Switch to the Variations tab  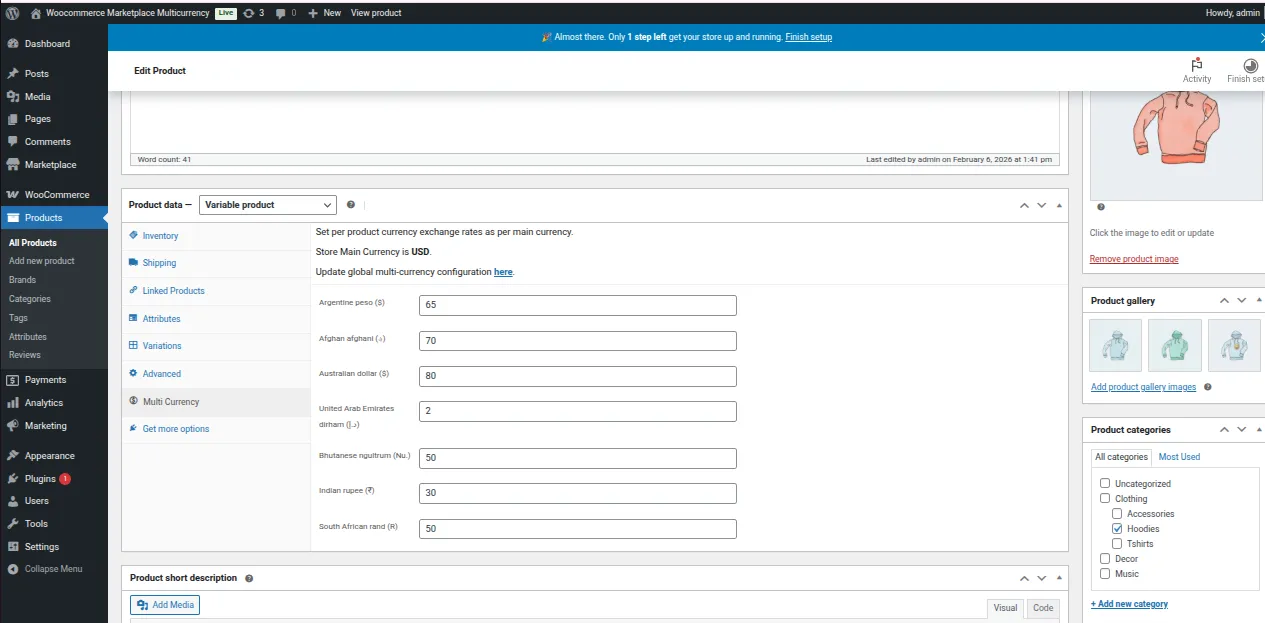162,346
